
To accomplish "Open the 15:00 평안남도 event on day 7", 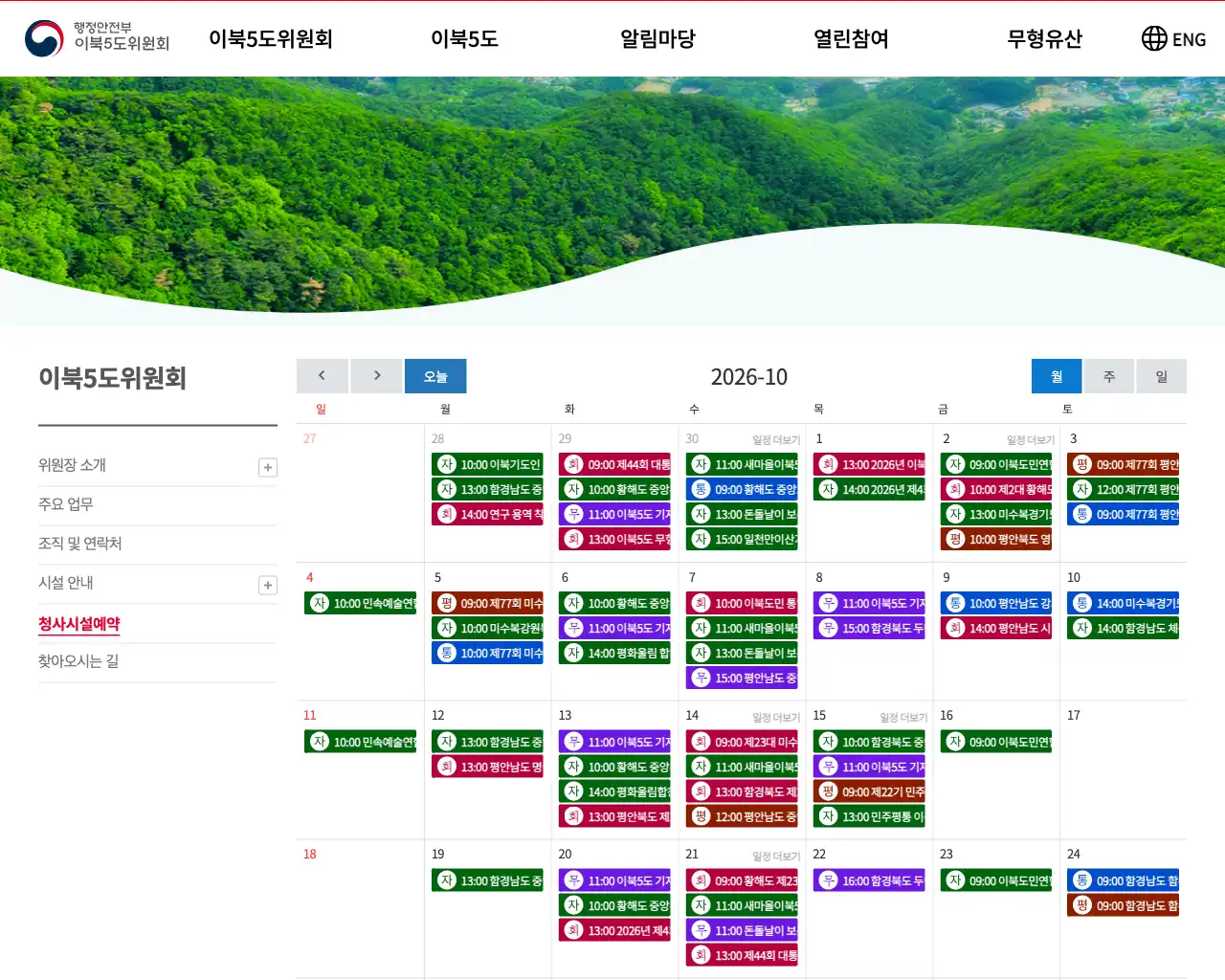I will [742, 678].
